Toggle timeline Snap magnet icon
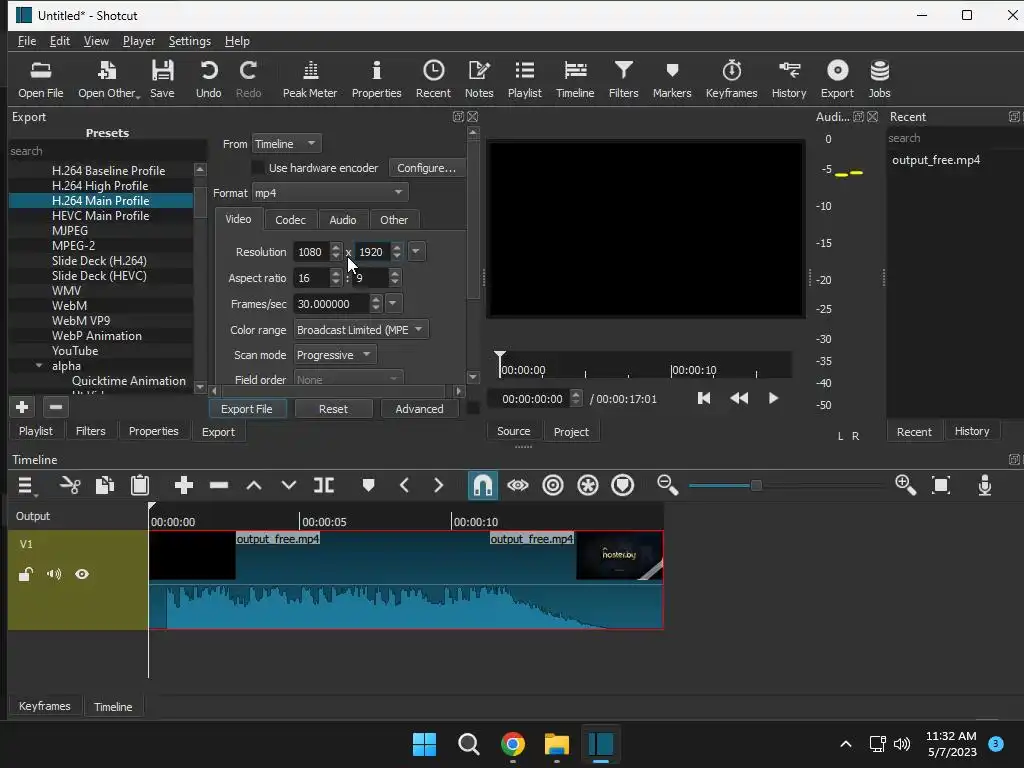 click(x=482, y=485)
